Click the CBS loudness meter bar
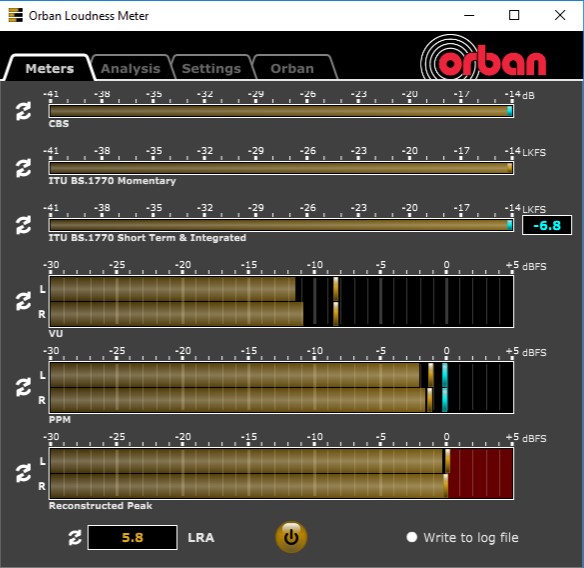Image resolution: width=584 pixels, height=568 pixels. [281, 111]
